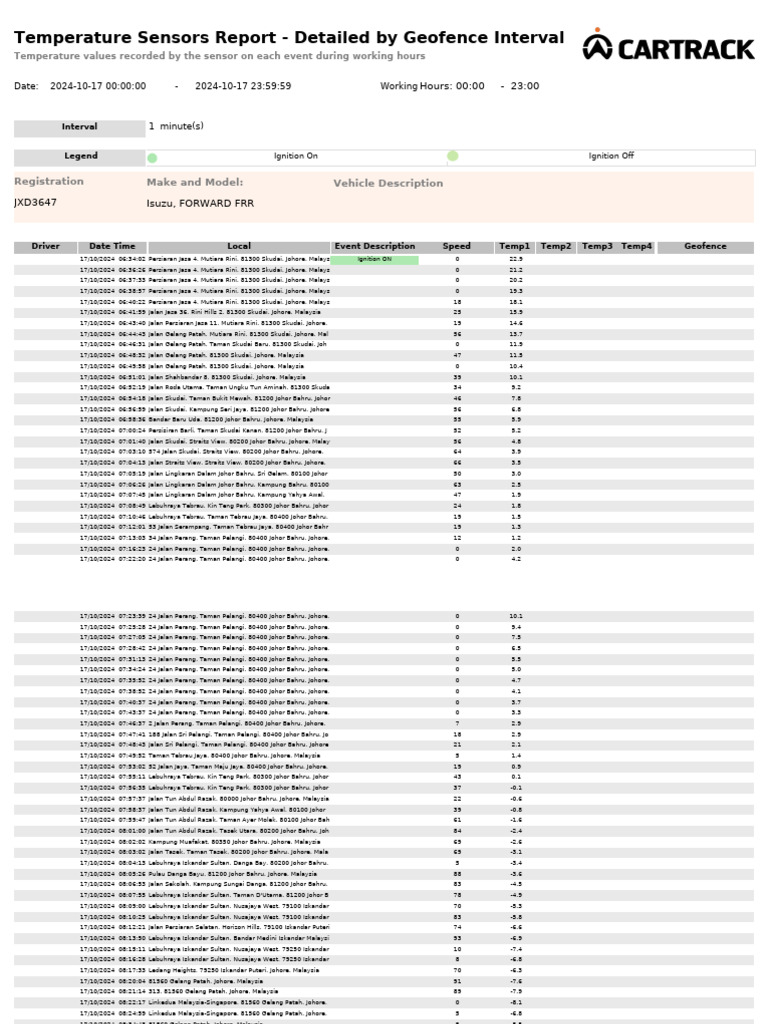Click the green Ignition ON event cell
Image resolution: width=768 pixels, height=1024 pixels.
(x=374, y=259)
